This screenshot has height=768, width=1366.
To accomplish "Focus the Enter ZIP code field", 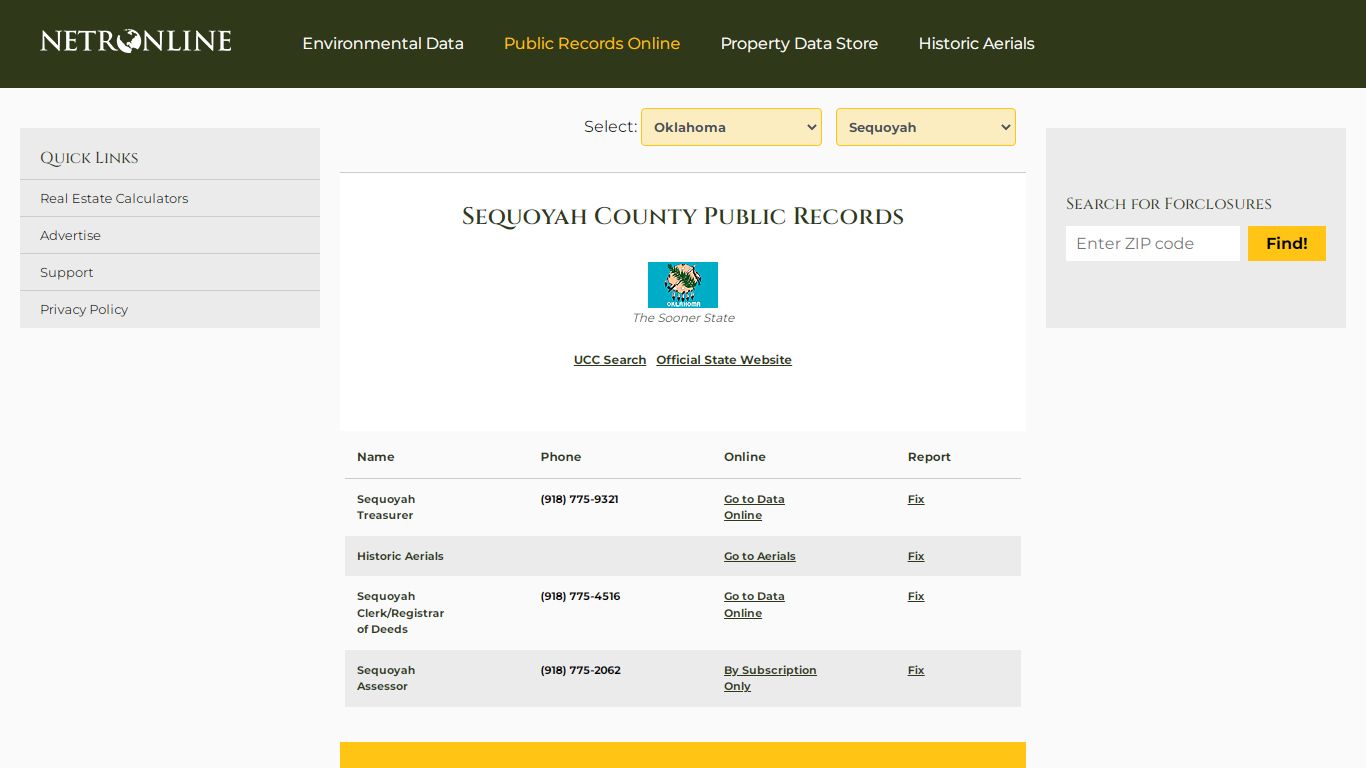I will (x=1153, y=243).
